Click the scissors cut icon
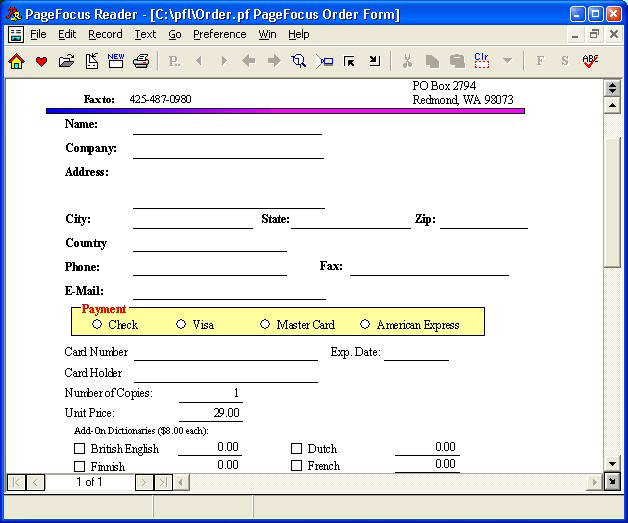The height and width of the screenshot is (523, 628). tap(407, 61)
